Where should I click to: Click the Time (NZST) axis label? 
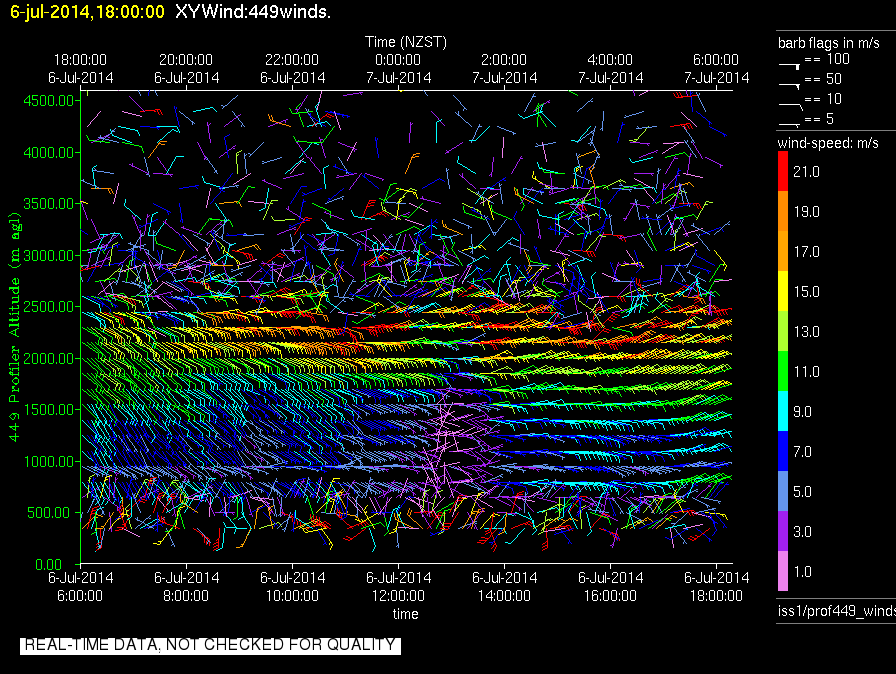click(x=405, y=42)
